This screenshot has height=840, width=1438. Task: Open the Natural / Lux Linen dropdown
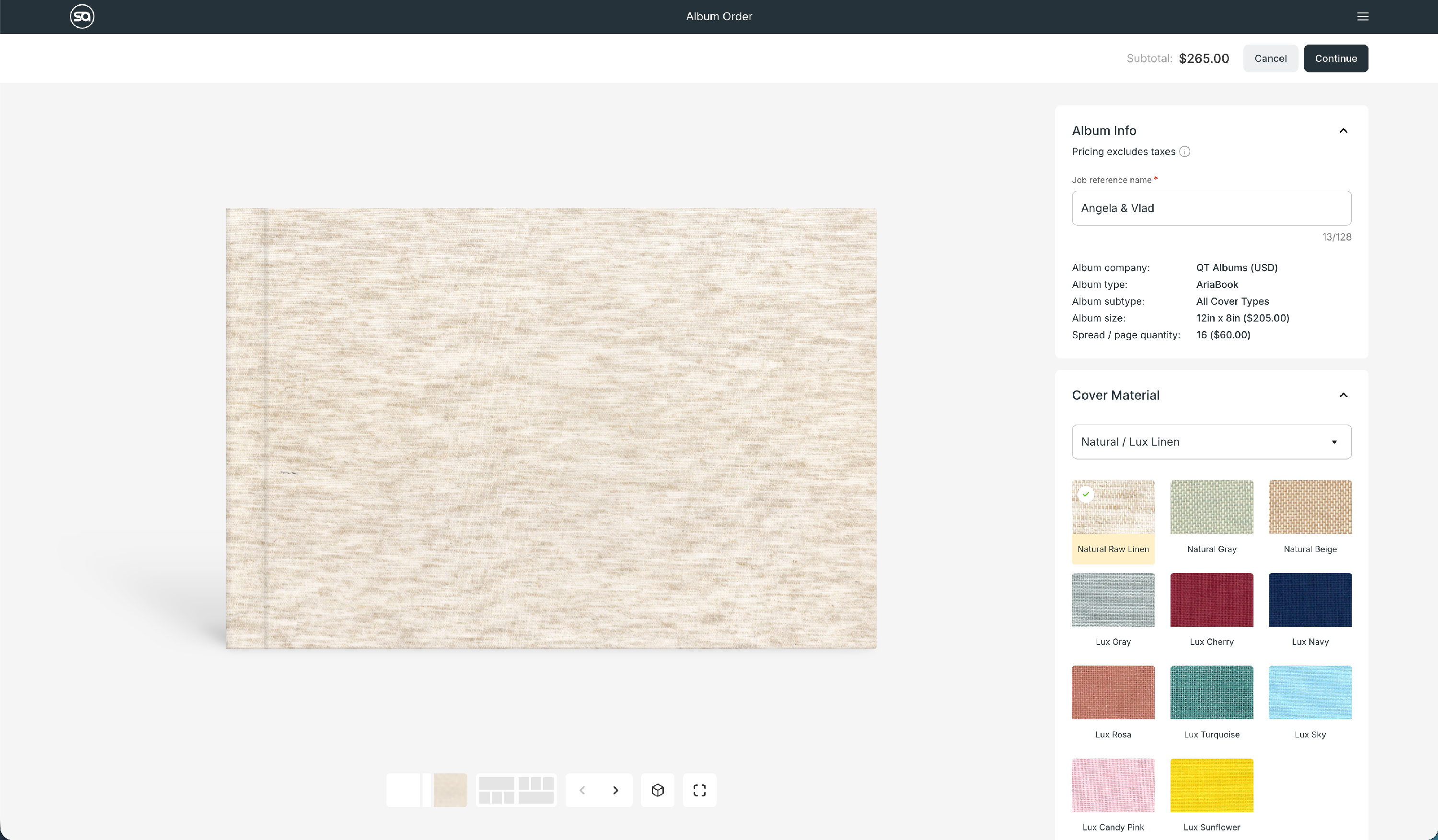(1211, 442)
